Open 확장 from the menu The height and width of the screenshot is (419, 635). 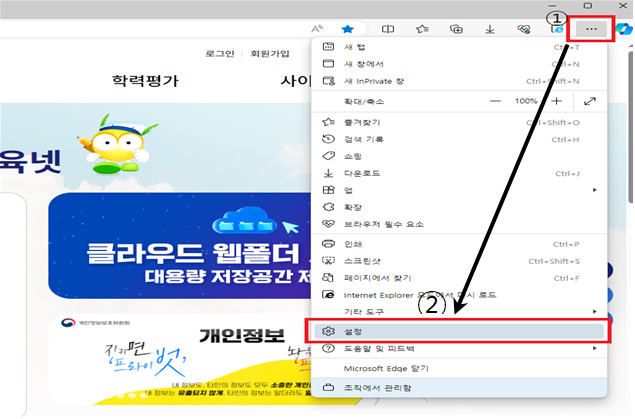[459, 207]
